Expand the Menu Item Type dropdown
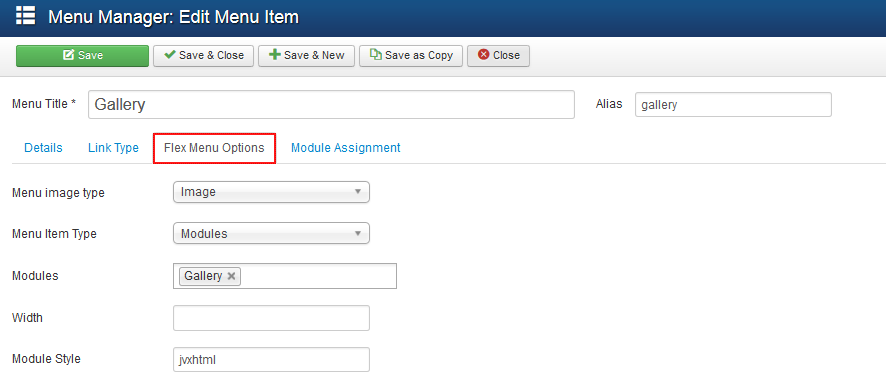This screenshot has height=383, width=886. 271,233
